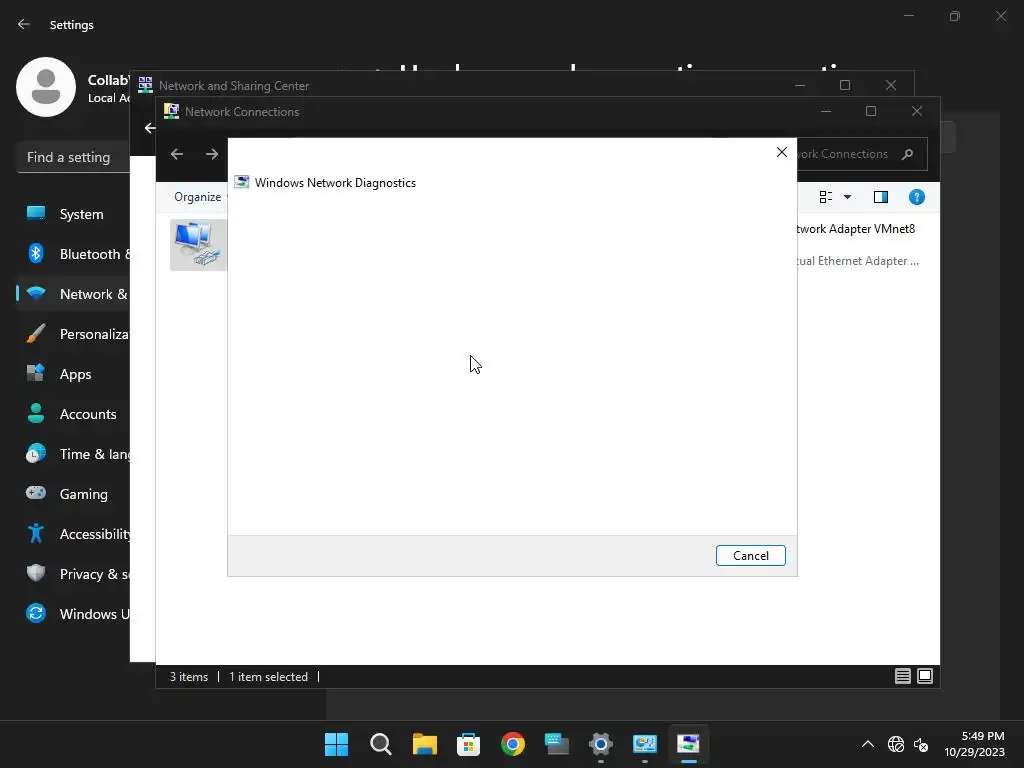
Task: Click the Network and Sharing Center title icon
Action: 145,85
